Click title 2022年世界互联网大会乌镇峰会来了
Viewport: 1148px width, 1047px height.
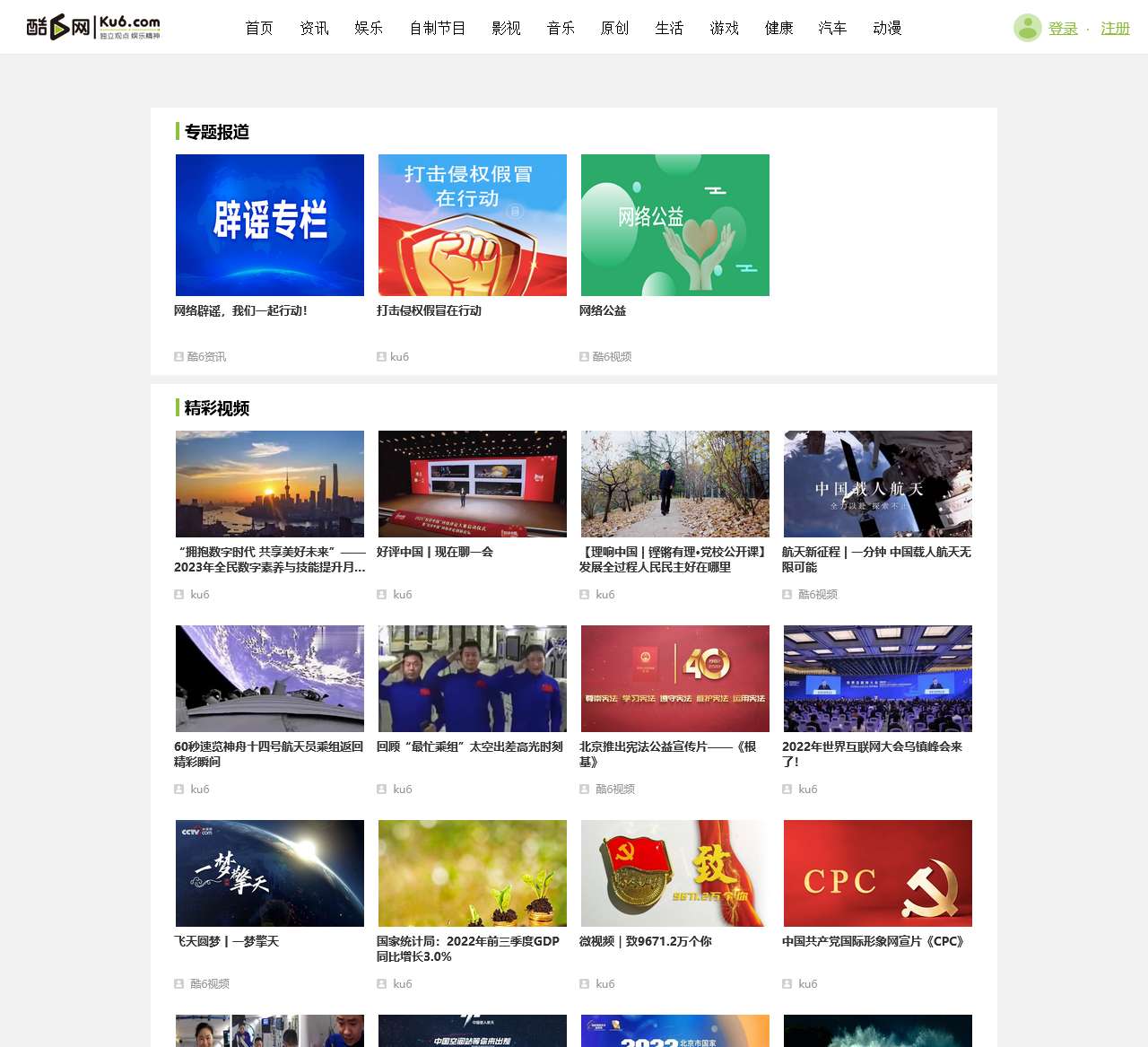coord(872,754)
